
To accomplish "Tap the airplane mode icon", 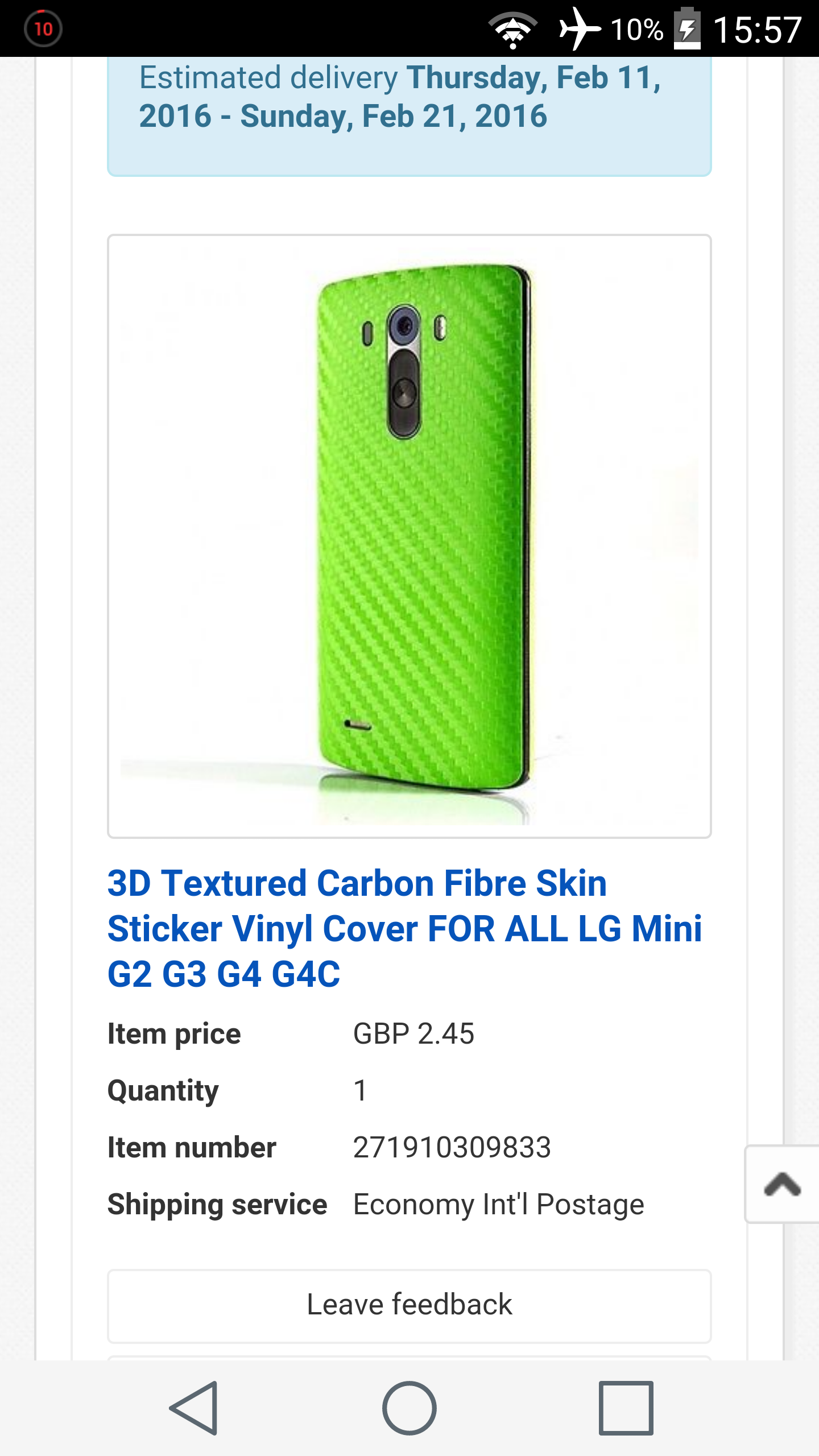I will pyautogui.click(x=579, y=28).
